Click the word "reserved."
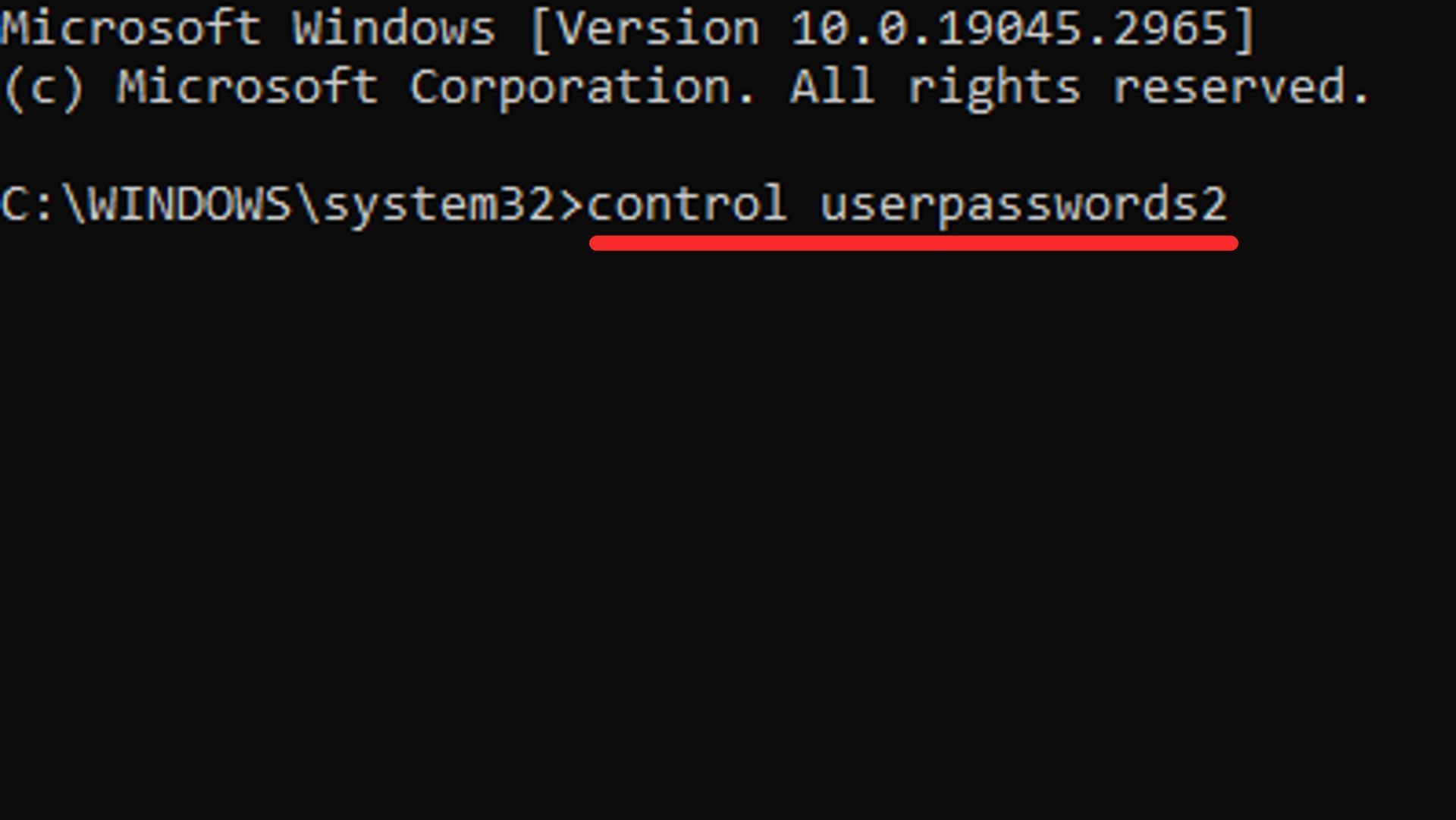1456x820 pixels. pyautogui.click(x=1241, y=87)
